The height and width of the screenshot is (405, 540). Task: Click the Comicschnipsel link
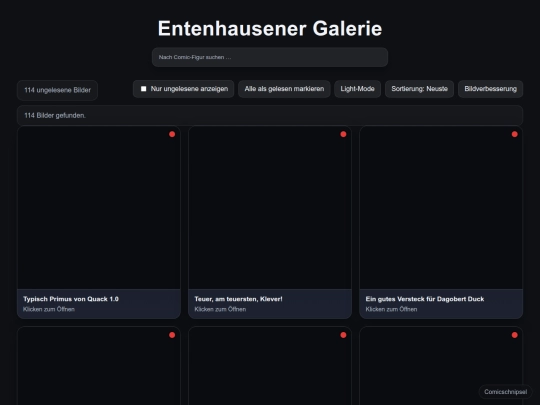tap(505, 392)
